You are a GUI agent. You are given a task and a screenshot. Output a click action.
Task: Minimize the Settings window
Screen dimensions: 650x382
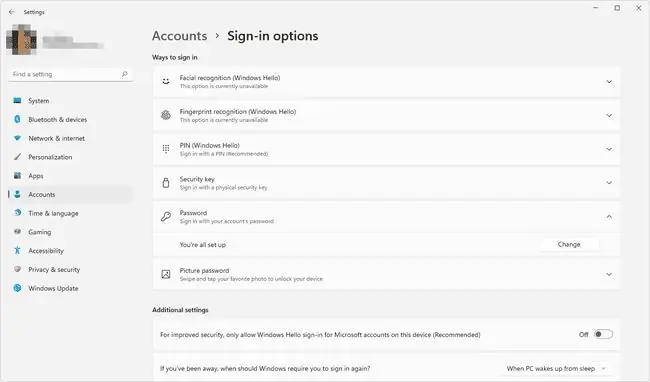pyautogui.click(x=596, y=8)
